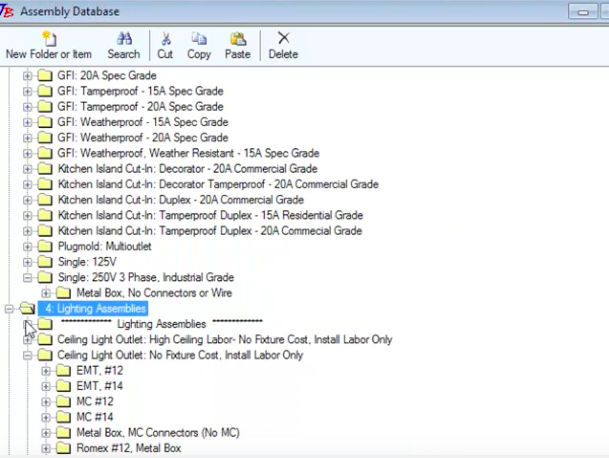Click the Paste clipboard icon

[238, 38]
